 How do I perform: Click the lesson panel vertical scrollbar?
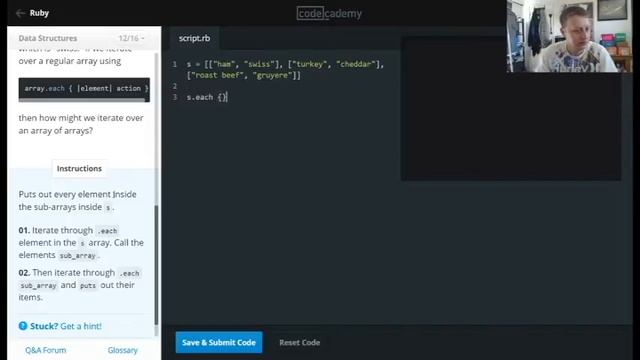point(156,264)
